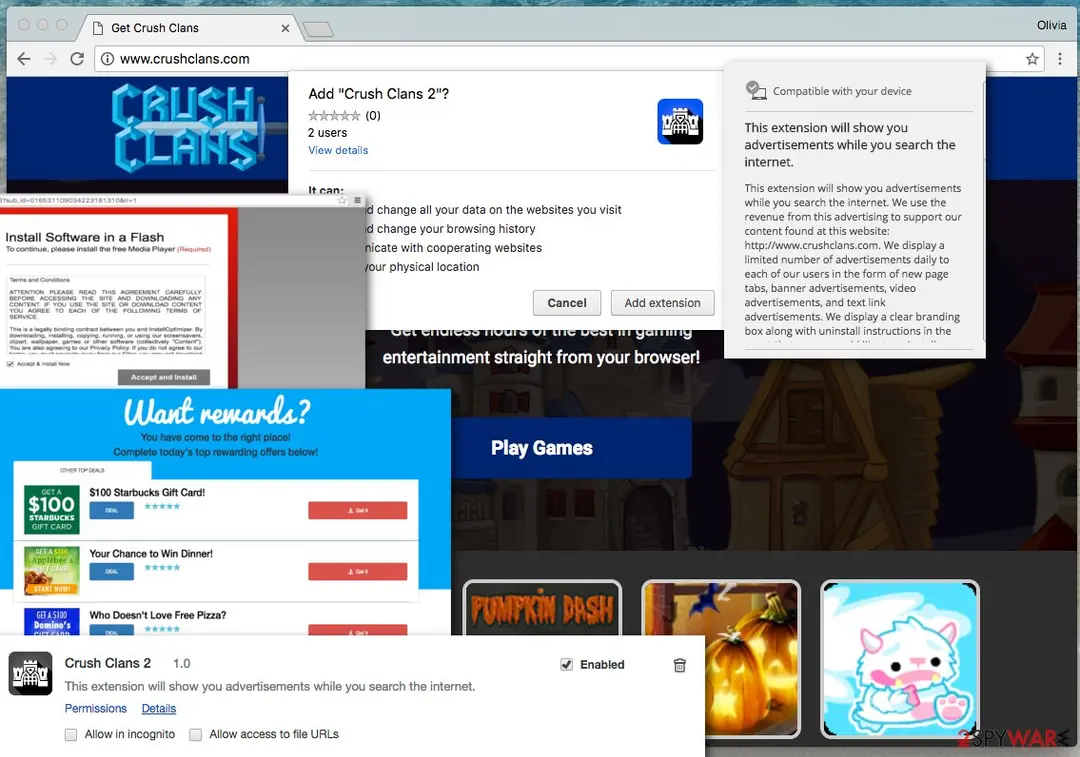Click the Add extension button
This screenshot has height=757, width=1080.
tap(663, 303)
